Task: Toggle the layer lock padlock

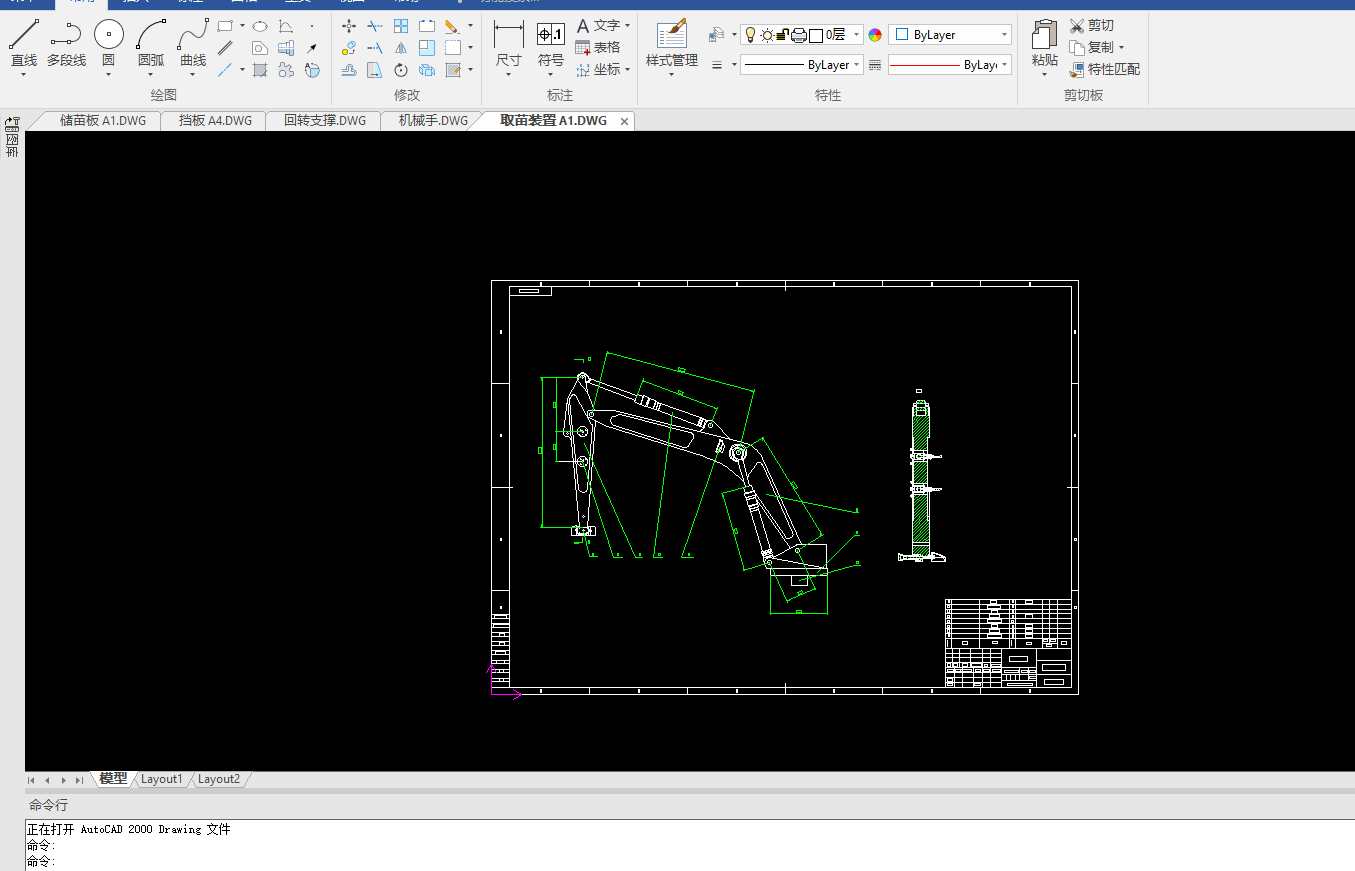Action: [x=782, y=35]
